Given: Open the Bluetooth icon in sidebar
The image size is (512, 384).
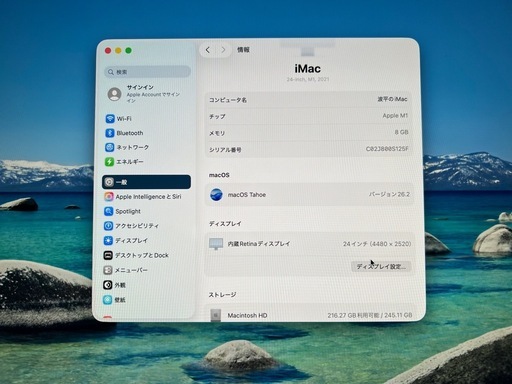Looking at the screenshot, I should point(110,133).
